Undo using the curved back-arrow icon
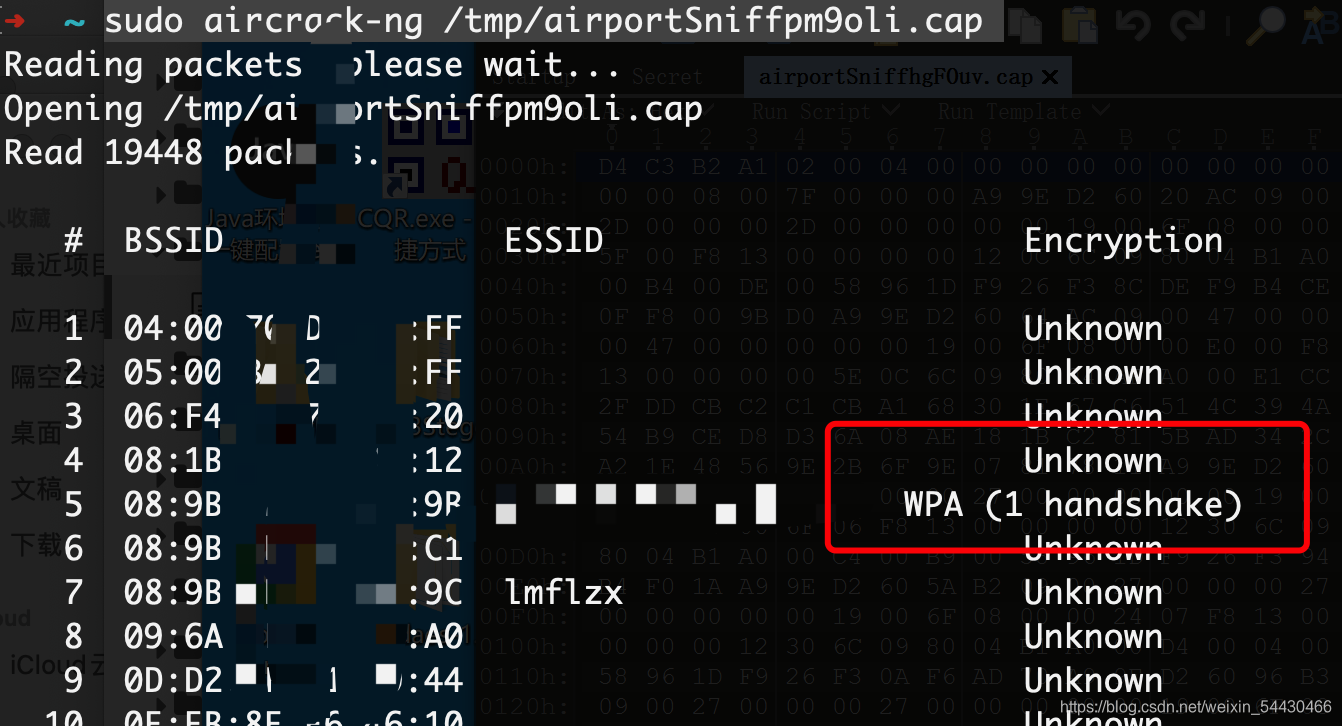The height and width of the screenshot is (726, 1342). (x=1131, y=25)
